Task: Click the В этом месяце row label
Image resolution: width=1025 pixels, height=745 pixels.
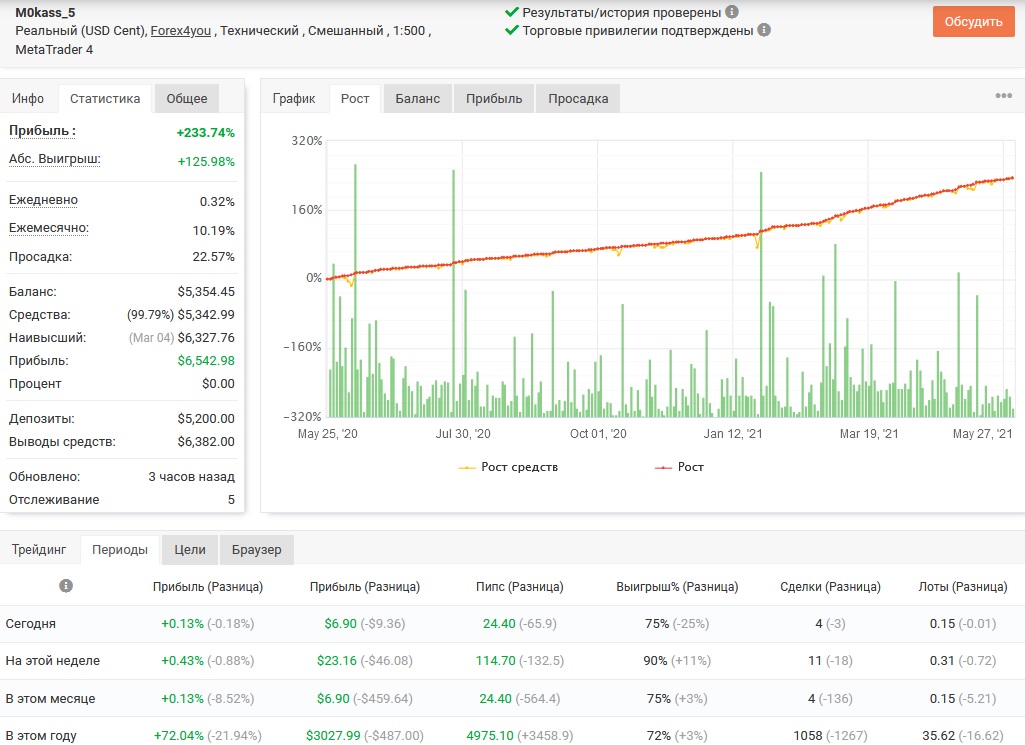Action: [50, 699]
